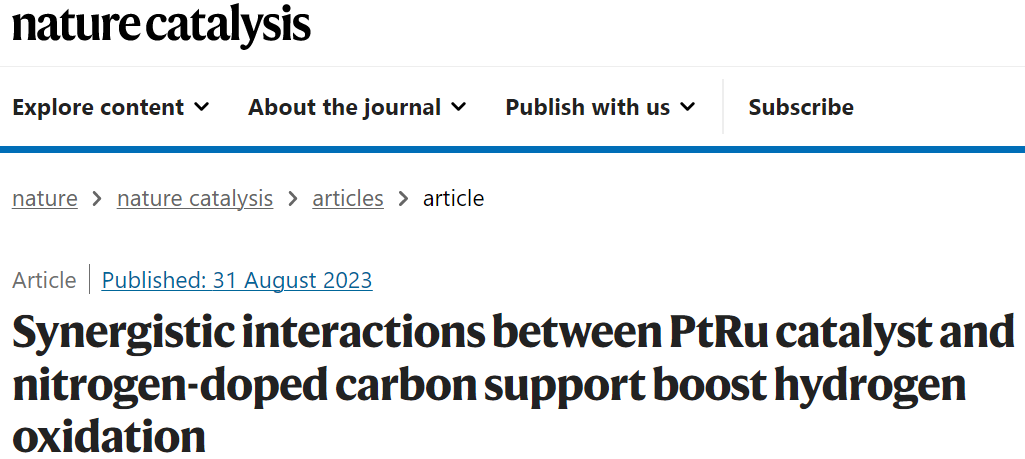Screen dimensions: 1025x459
Task: Click the Synergistic interactions article title heading
Action: [x=512, y=384]
